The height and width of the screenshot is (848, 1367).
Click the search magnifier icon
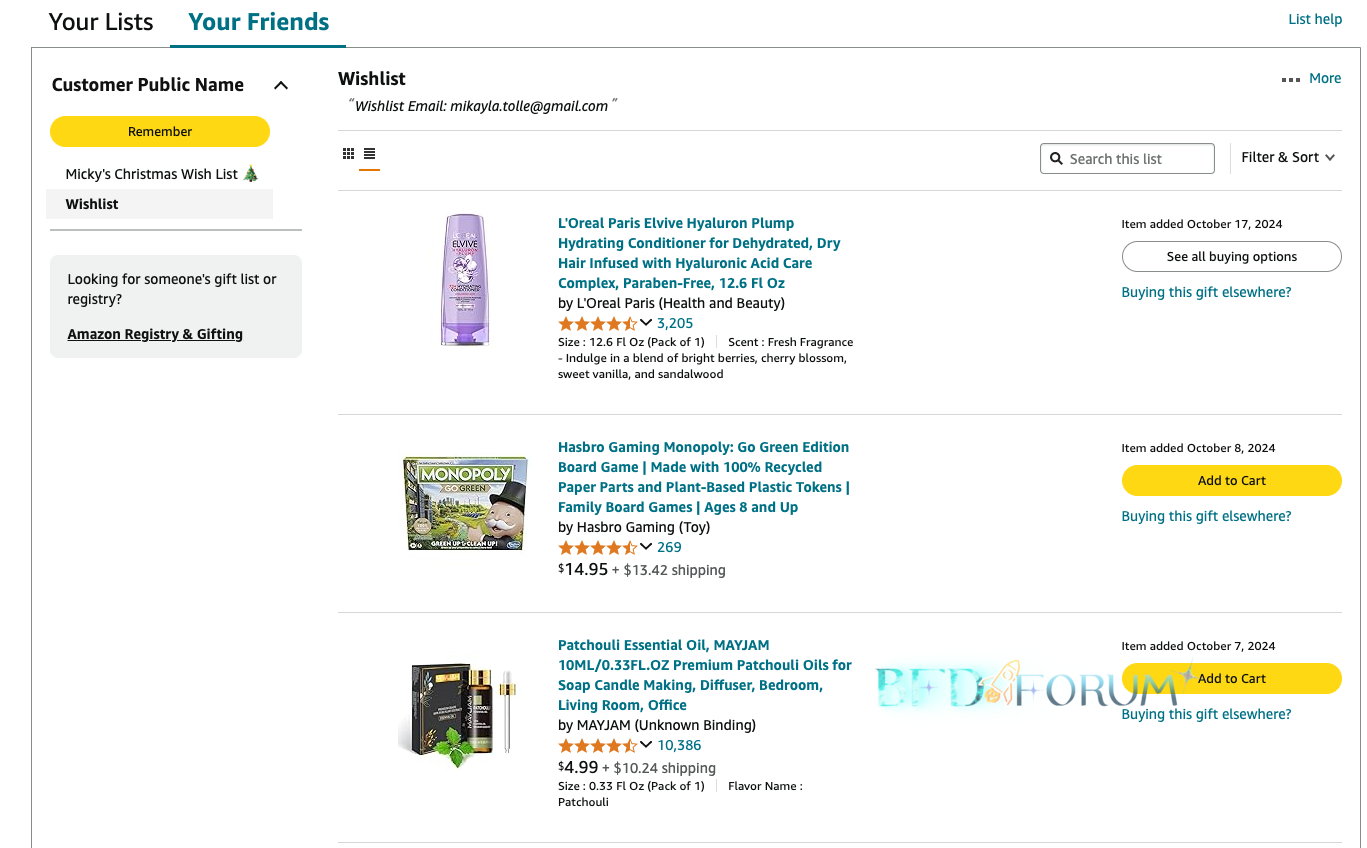click(x=1056, y=158)
